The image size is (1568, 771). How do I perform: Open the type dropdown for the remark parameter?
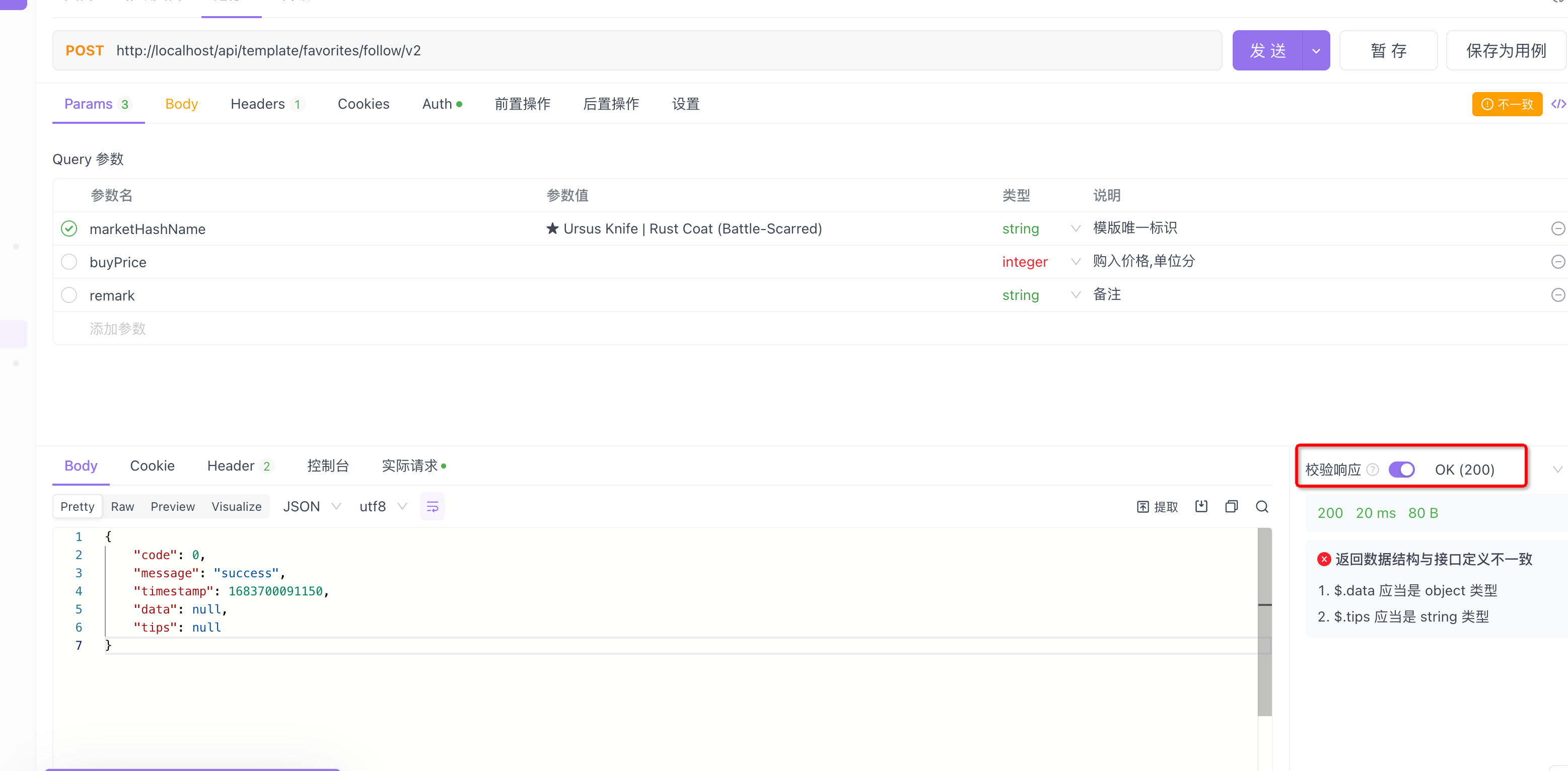click(x=1075, y=294)
